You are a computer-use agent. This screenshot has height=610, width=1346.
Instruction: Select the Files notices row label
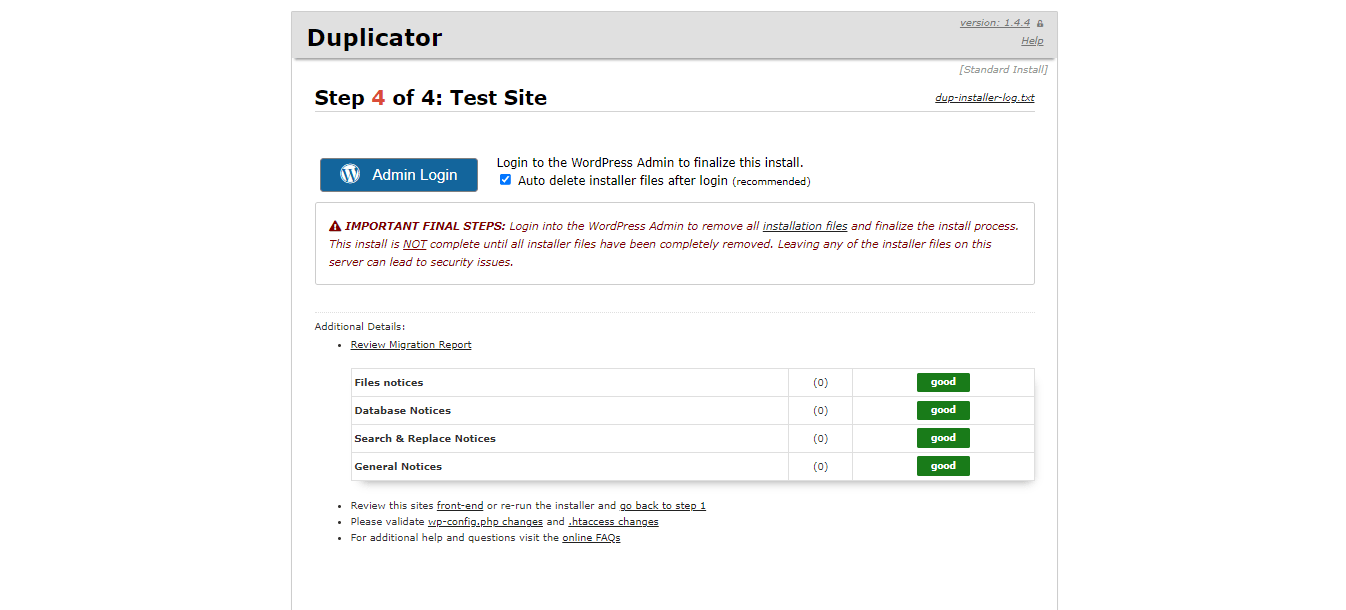[389, 383]
